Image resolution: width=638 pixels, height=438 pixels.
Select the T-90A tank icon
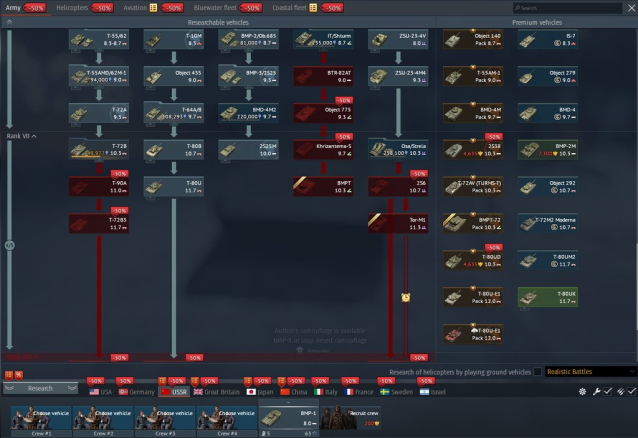(98, 186)
